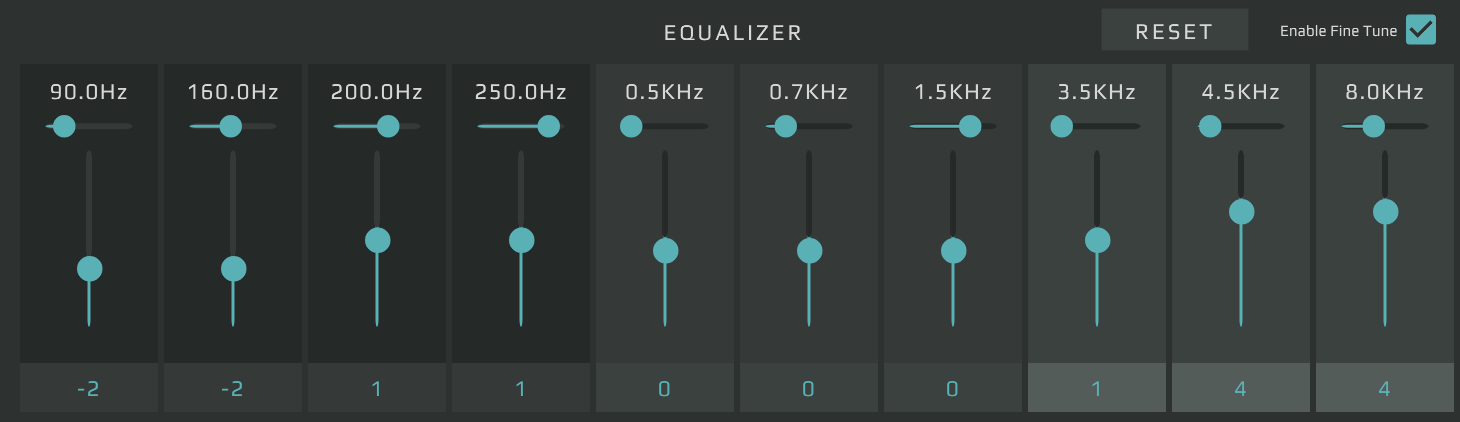Viewport: 1460px width, 422px height.
Task: Click the 90.0Hz vertical gain slider knob
Action: 90,269
